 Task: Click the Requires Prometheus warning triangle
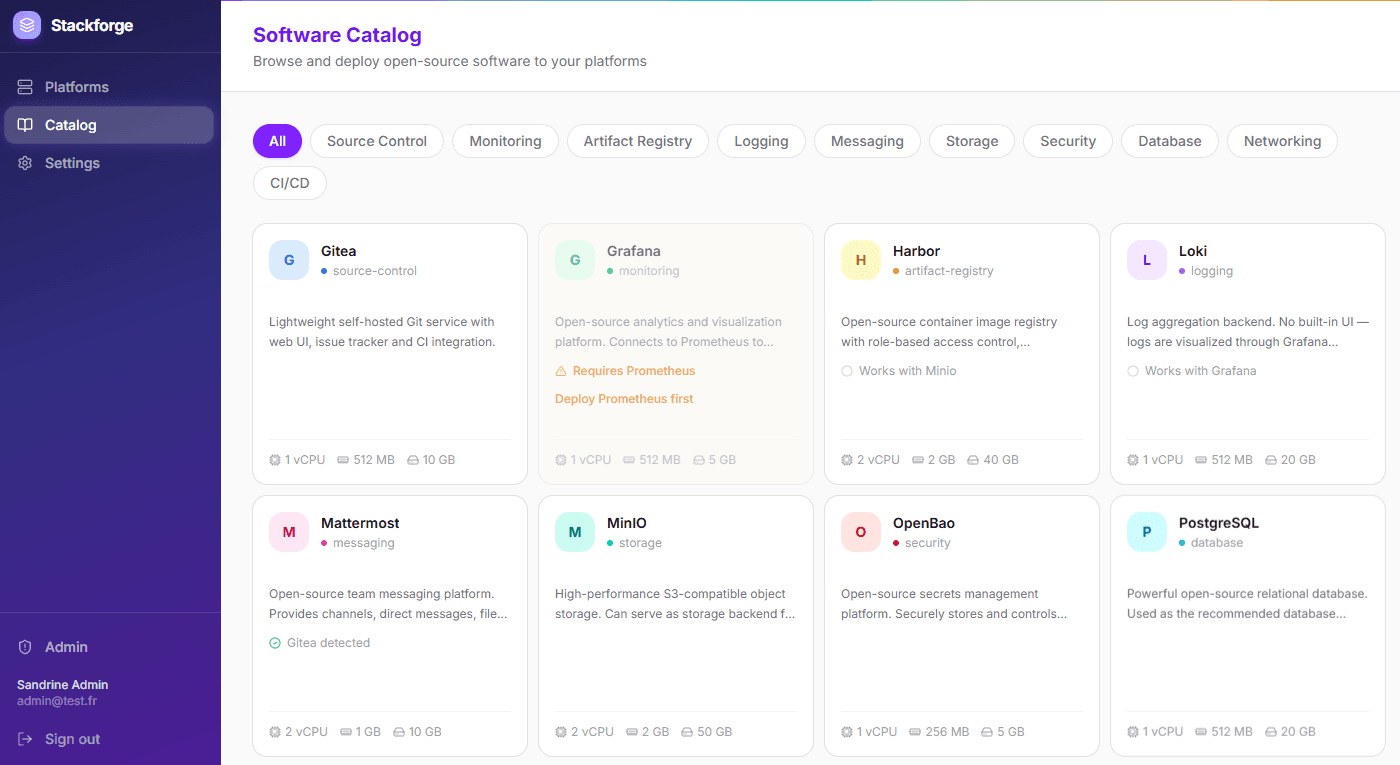click(x=561, y=371)
